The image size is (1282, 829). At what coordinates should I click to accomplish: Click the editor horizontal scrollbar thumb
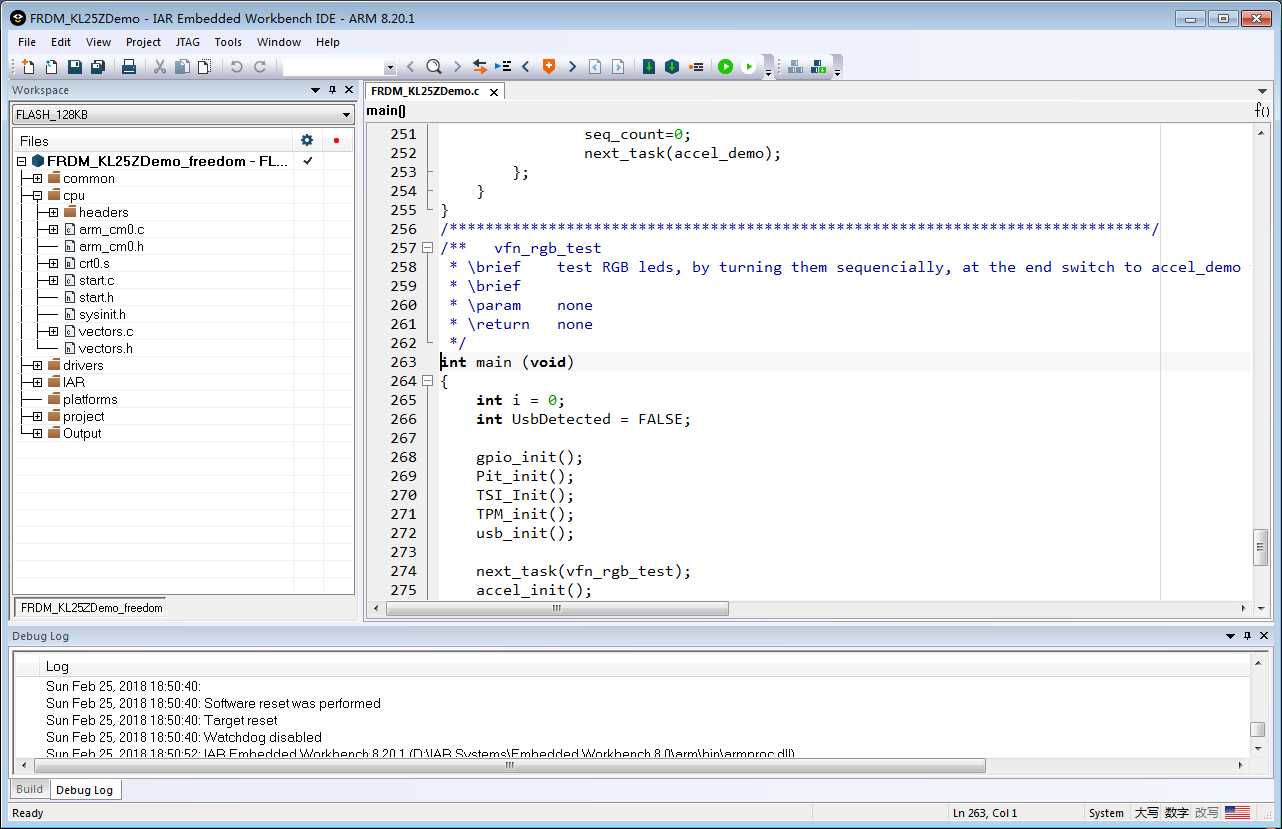pos(558,608)
